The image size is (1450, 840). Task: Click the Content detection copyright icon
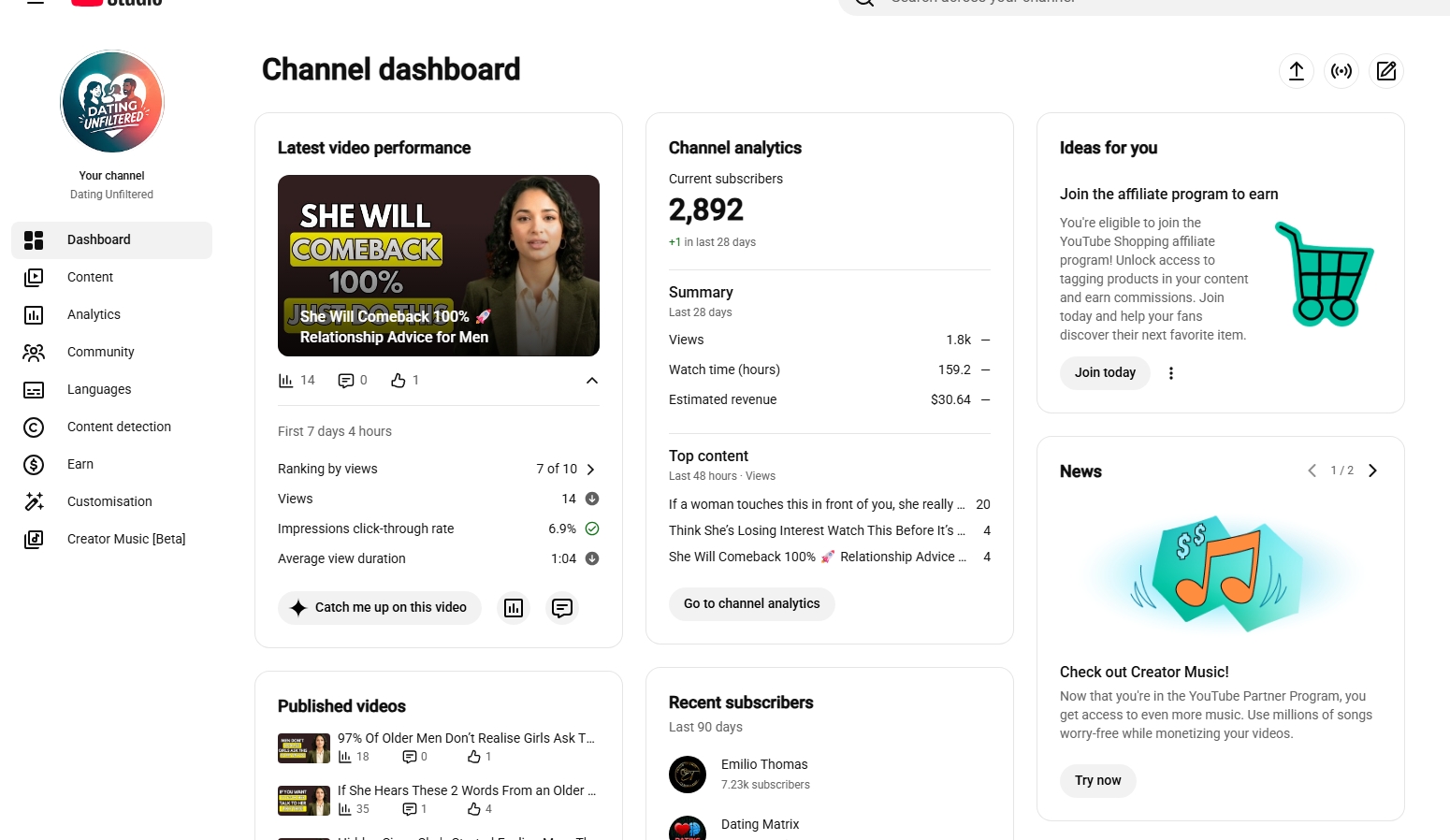click(x=34, y=427)
